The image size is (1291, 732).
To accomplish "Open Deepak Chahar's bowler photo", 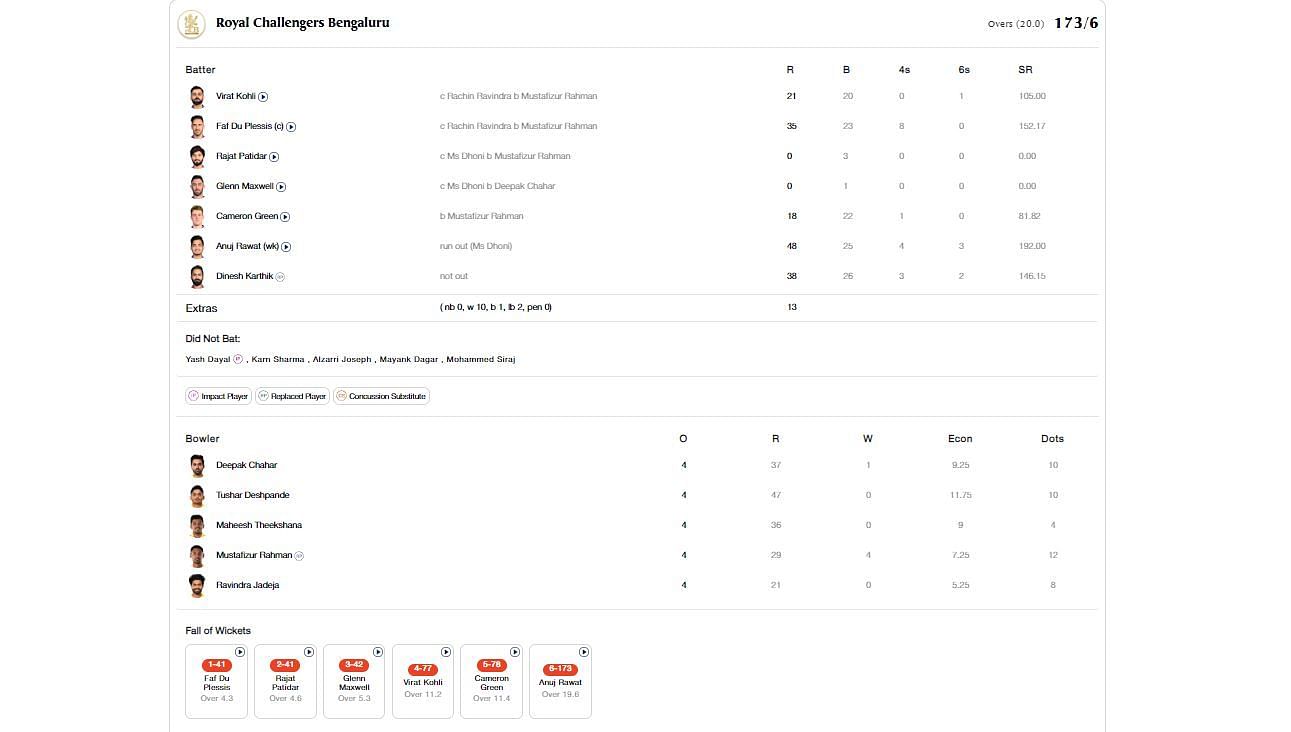I will tap(197, 466).
